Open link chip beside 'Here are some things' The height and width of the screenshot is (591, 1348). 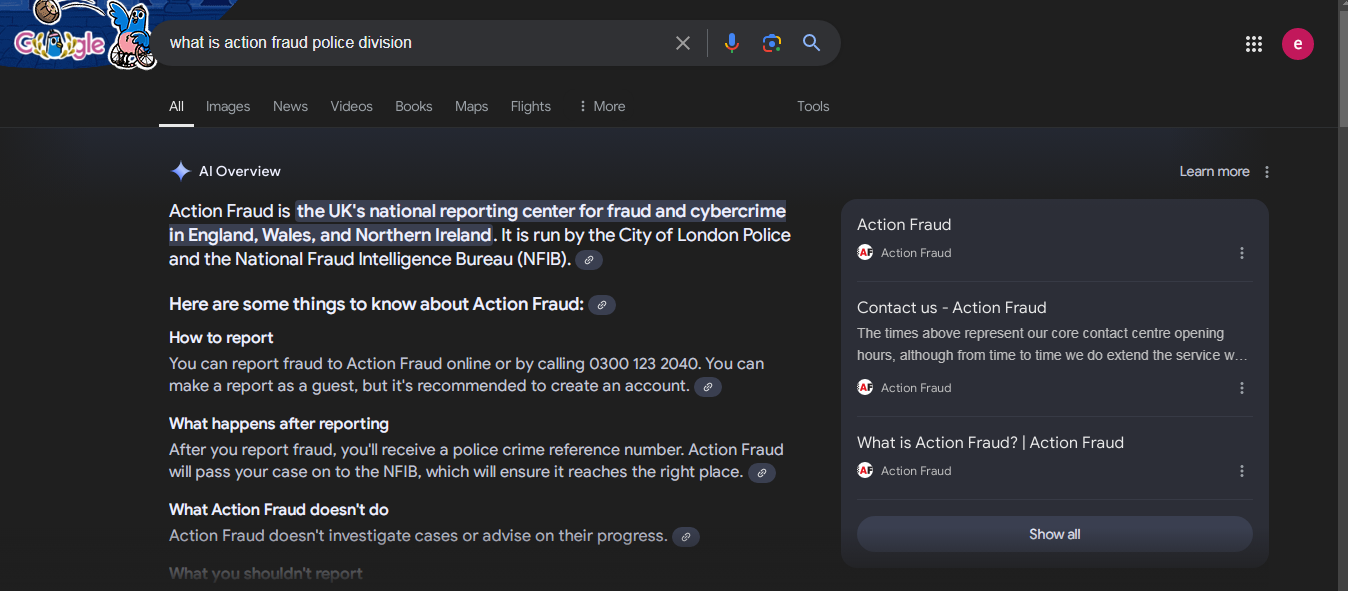pos(602,305)
